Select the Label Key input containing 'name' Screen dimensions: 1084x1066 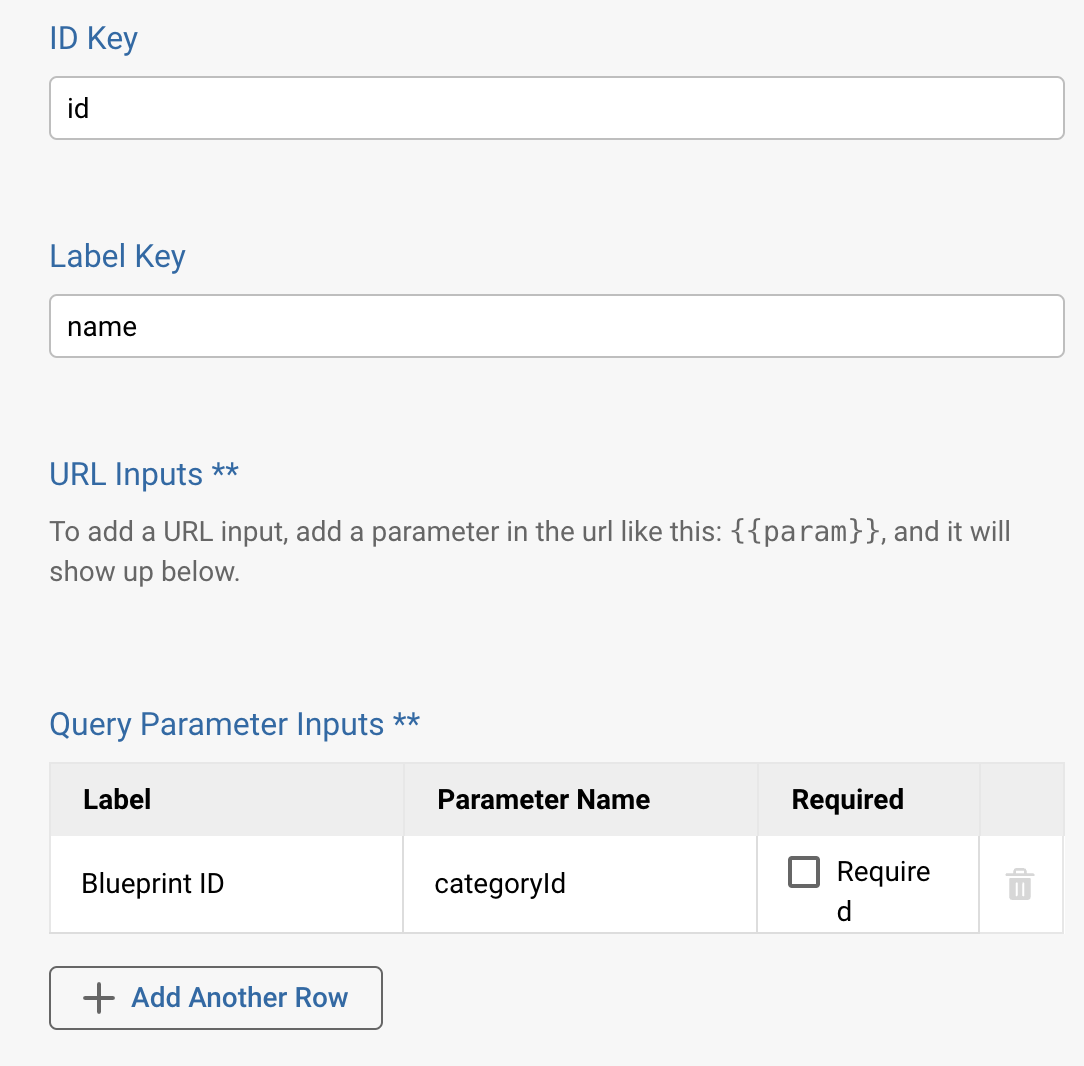[557, 326]
